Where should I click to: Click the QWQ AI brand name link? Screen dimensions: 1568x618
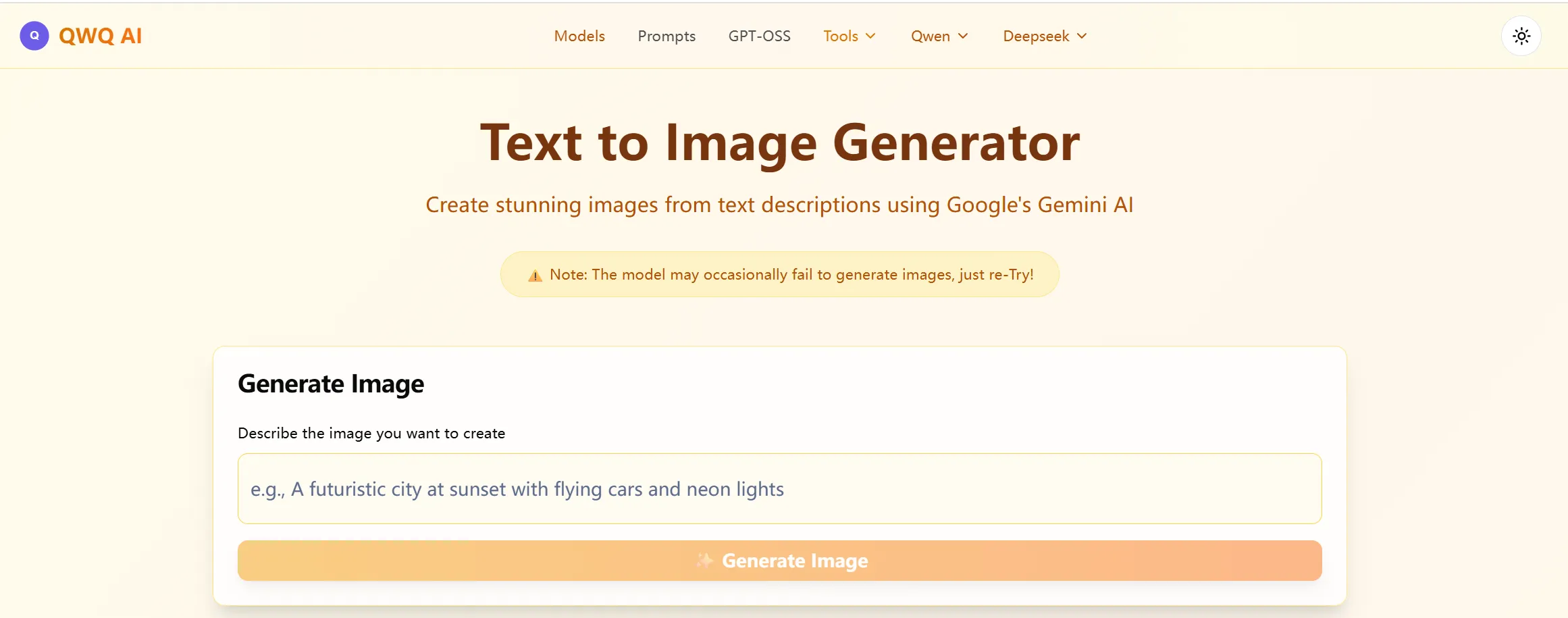coord(101,36)
